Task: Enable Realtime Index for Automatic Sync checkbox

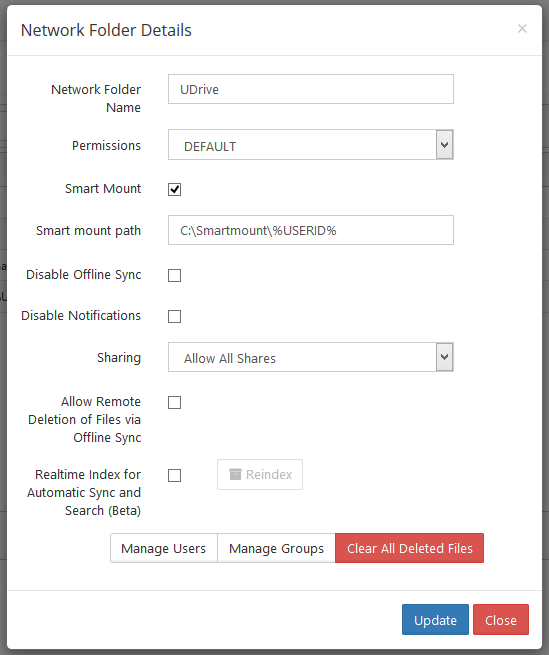Action: click(174, 475)
